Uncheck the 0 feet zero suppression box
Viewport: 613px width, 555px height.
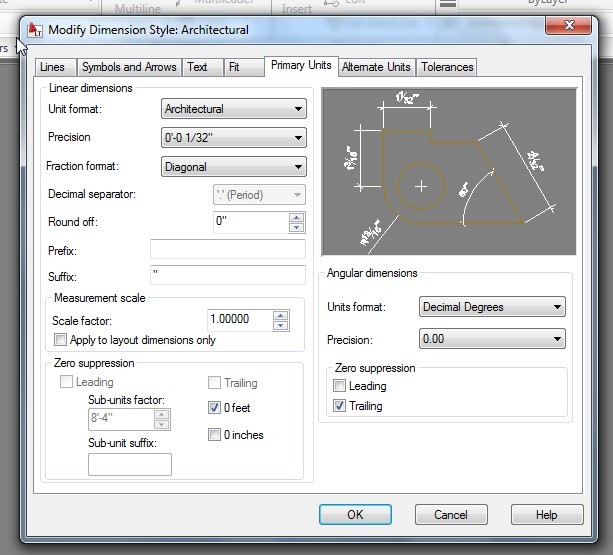[215, 408]
